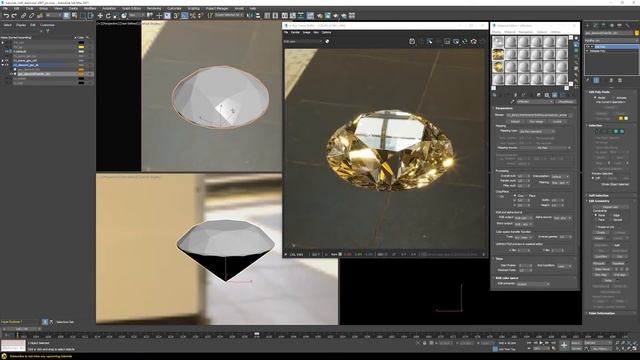
Task: Open Image menu in V-Ray frame buffer
Action: pyautogui.click(x=307, y=32)
